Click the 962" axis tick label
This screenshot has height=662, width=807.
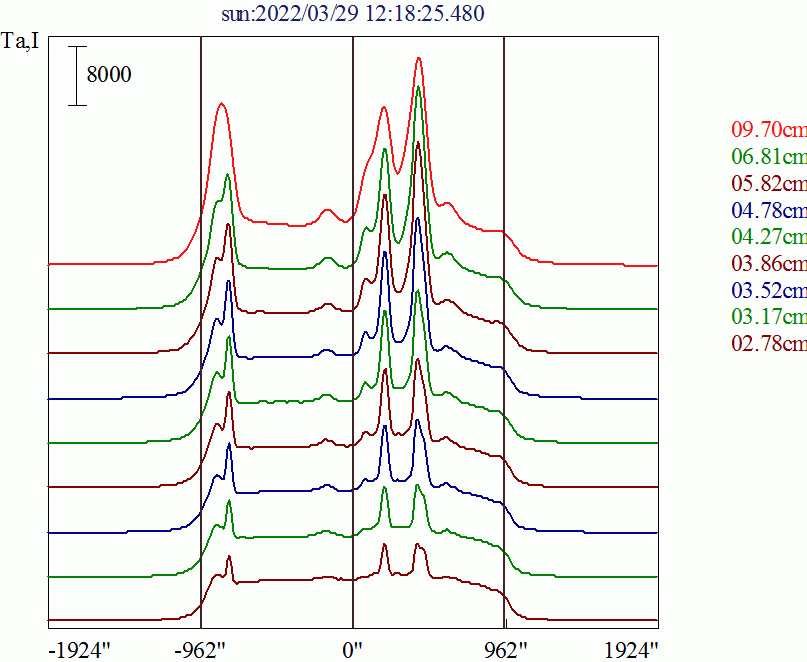point(506,651)
